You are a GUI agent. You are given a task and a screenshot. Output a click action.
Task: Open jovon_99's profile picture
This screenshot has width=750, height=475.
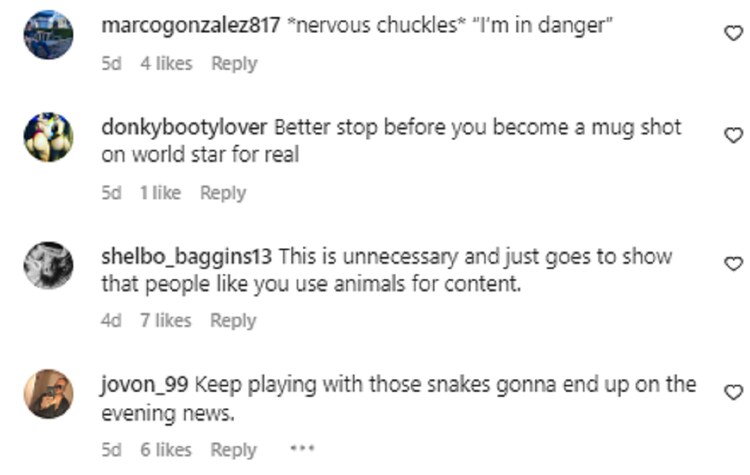[x=48, y=394]
